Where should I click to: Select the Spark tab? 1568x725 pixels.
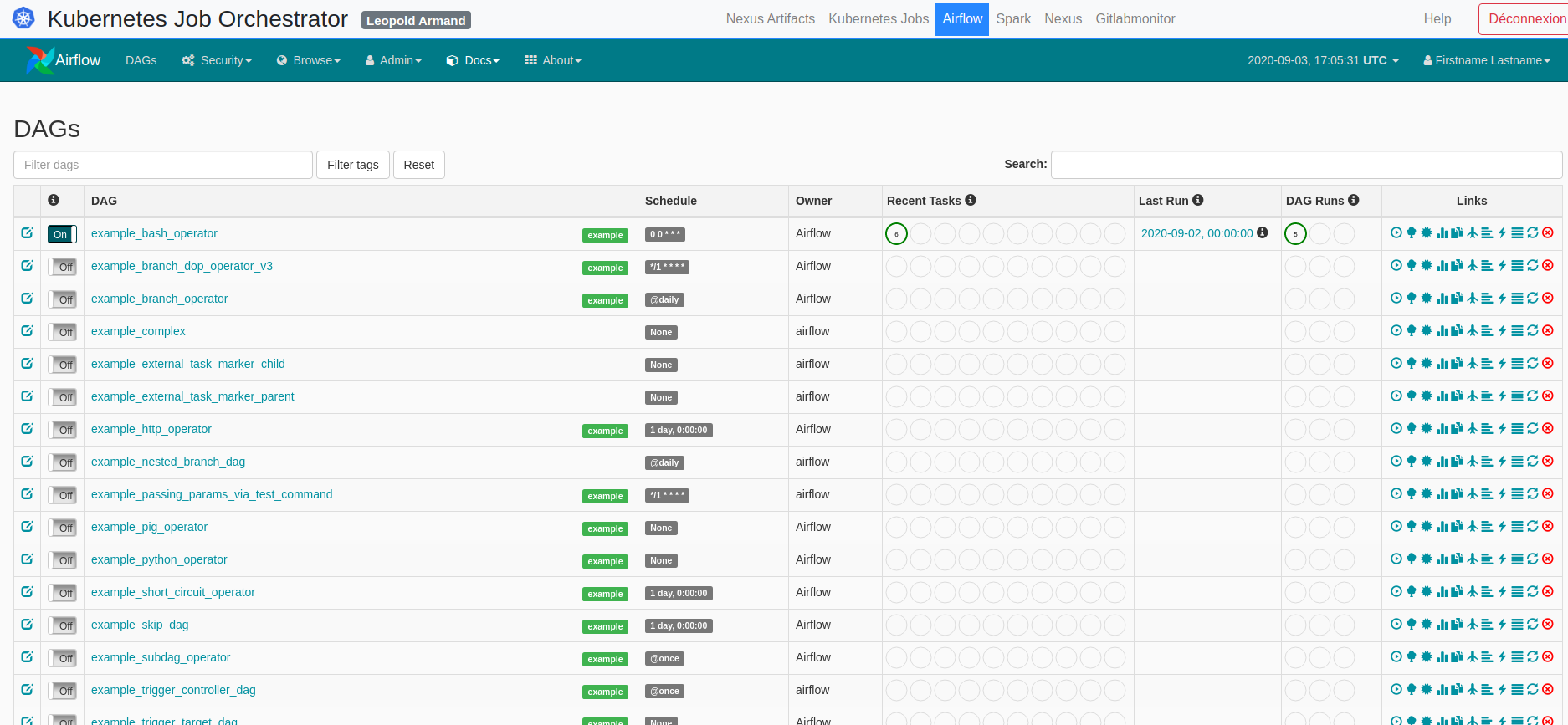pos(1013,18)
